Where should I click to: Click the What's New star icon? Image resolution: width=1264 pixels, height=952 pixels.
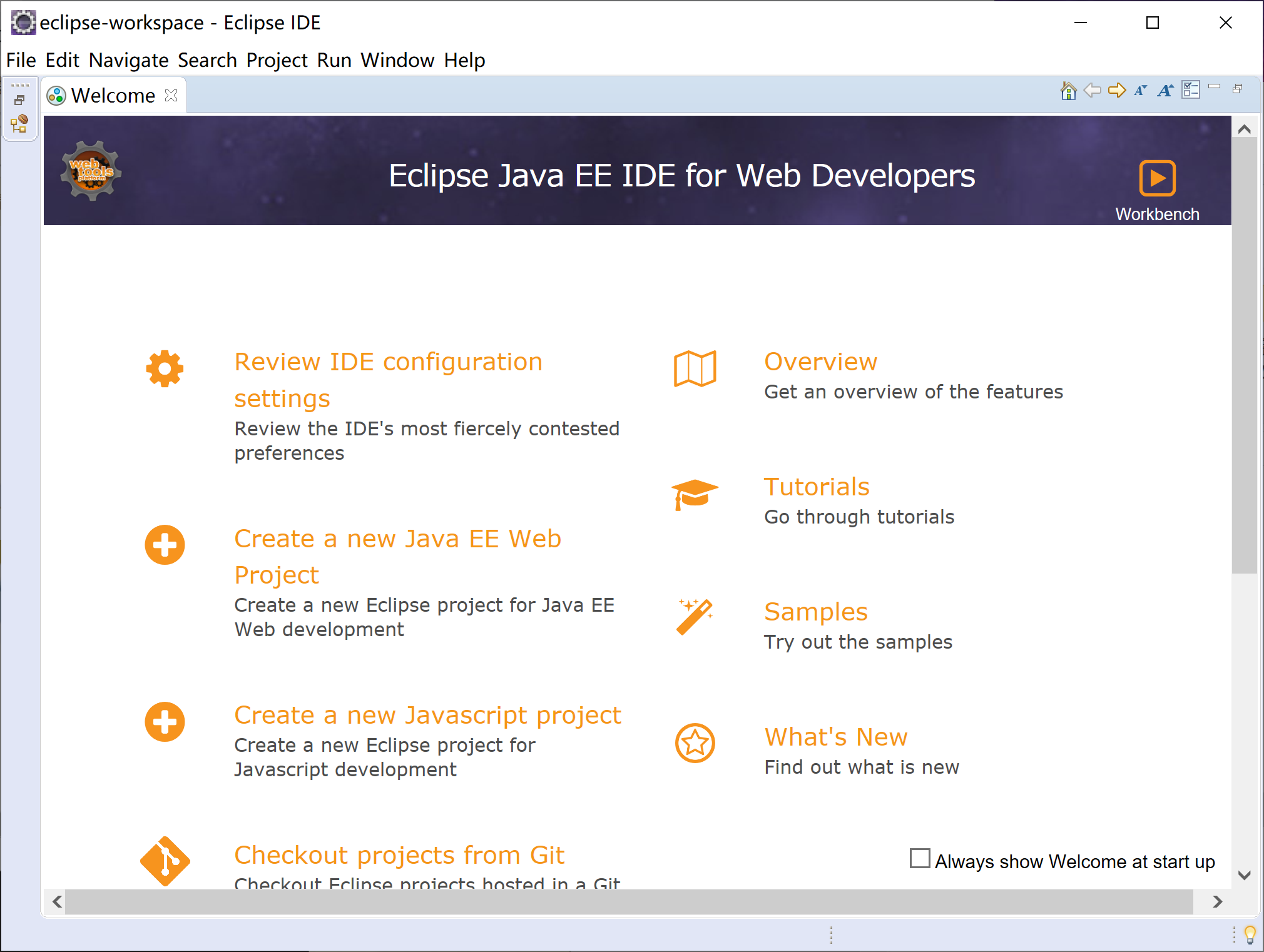(x=696, y=744)
